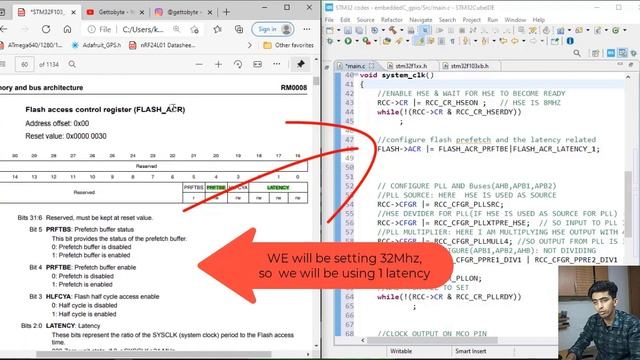Expand the dropdown beside the back navigation arrow
The height and width of the screenshot is (360, 640).
[x=524, y=41]
